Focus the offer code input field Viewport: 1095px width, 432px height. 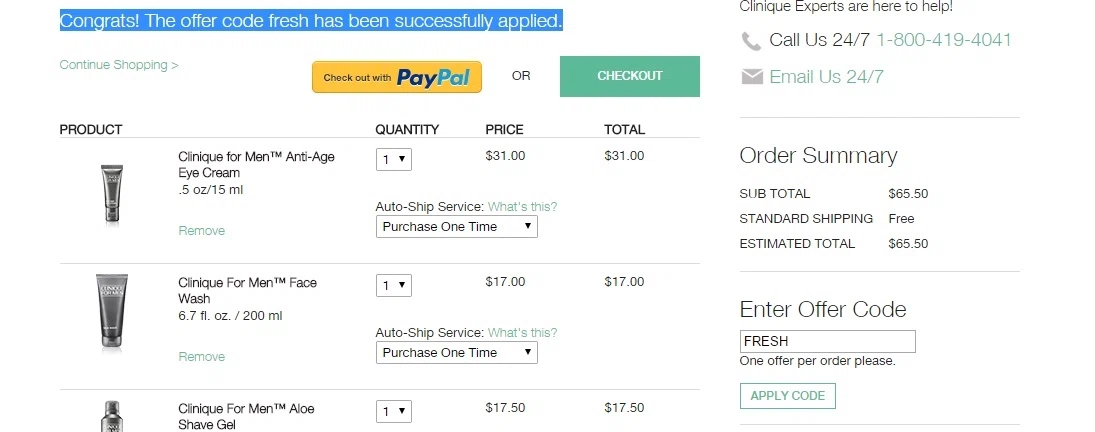(828, 341)
